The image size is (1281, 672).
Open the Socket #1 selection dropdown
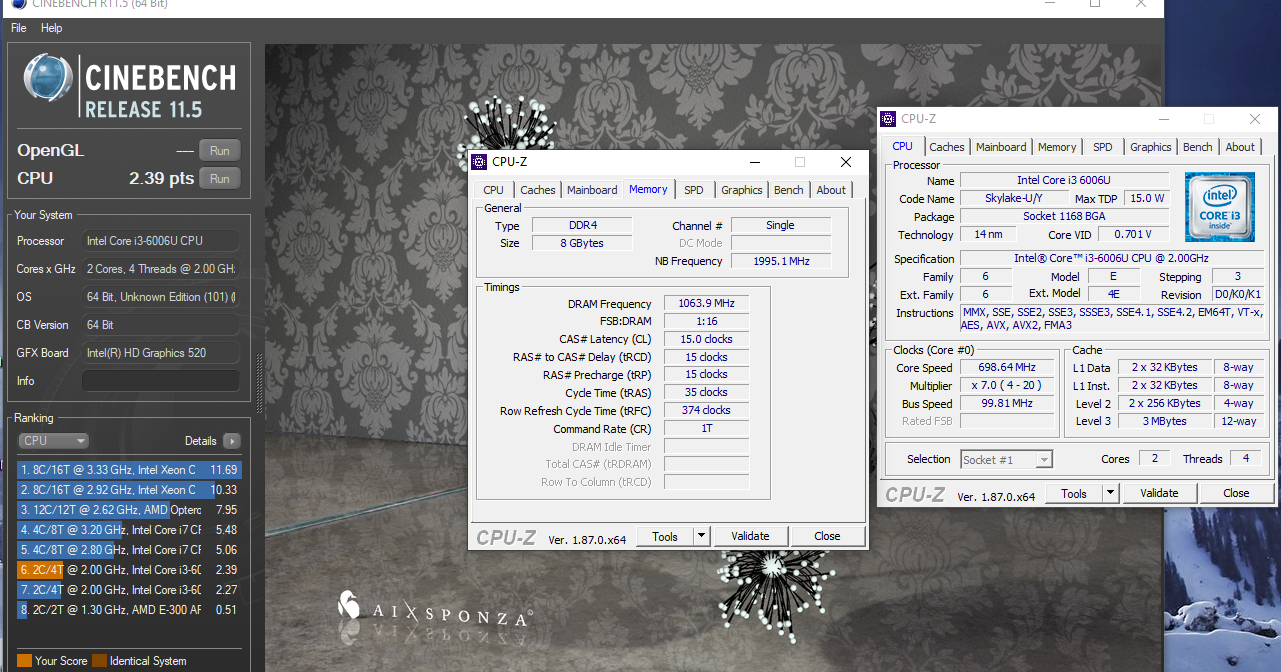click(1006, 460)
